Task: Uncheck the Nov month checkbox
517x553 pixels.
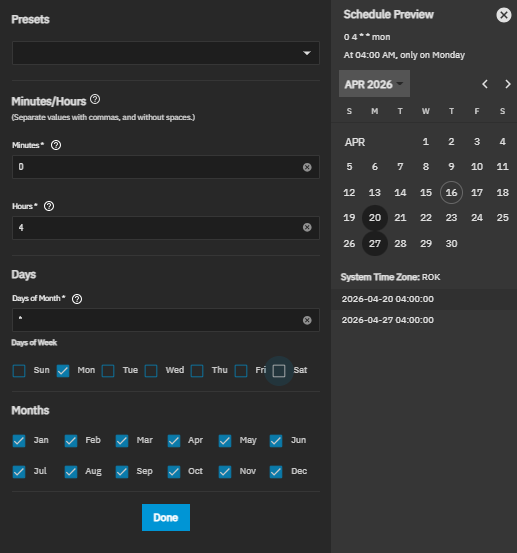Action: [225, 472]
